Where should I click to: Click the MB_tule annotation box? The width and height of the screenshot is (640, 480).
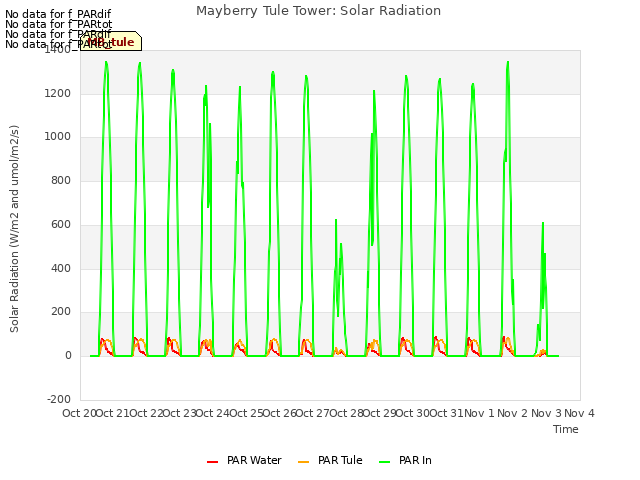(x=111, y=41)
